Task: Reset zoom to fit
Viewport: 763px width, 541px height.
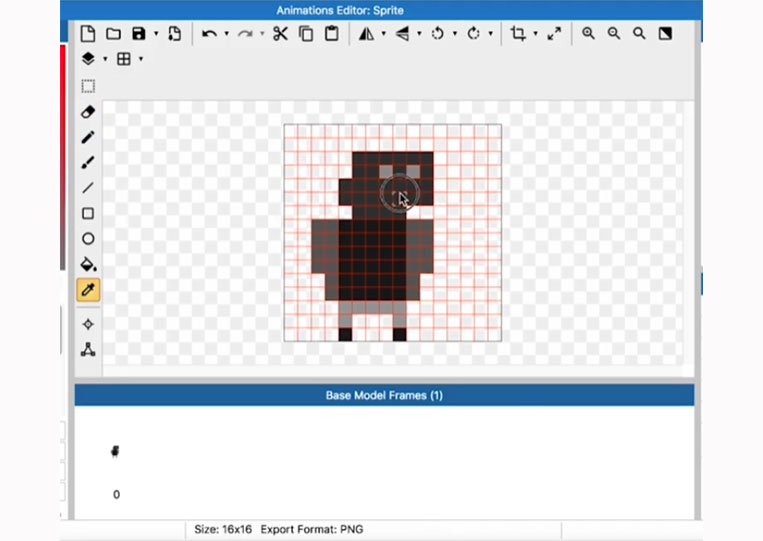Action: [x=639, y=34]
